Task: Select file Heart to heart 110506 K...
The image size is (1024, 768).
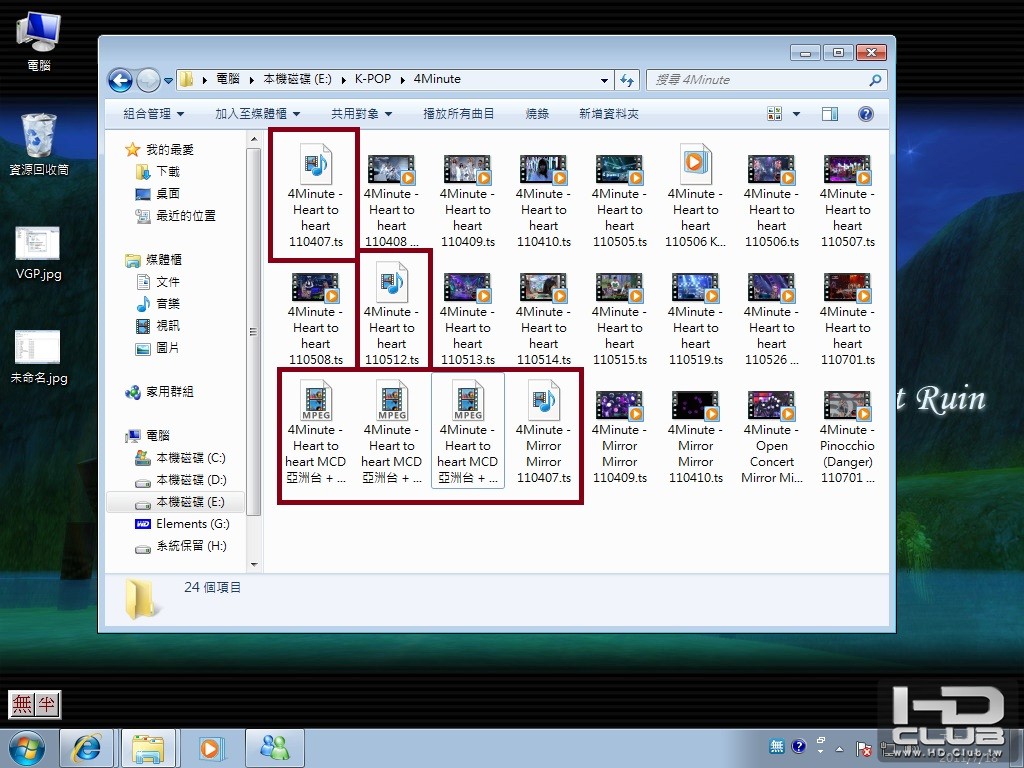Action: pos(696,195)
